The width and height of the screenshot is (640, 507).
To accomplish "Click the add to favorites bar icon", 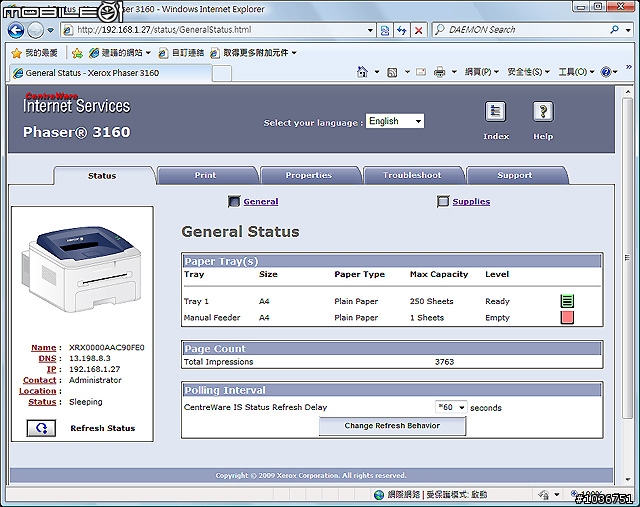I will [77, 53].
